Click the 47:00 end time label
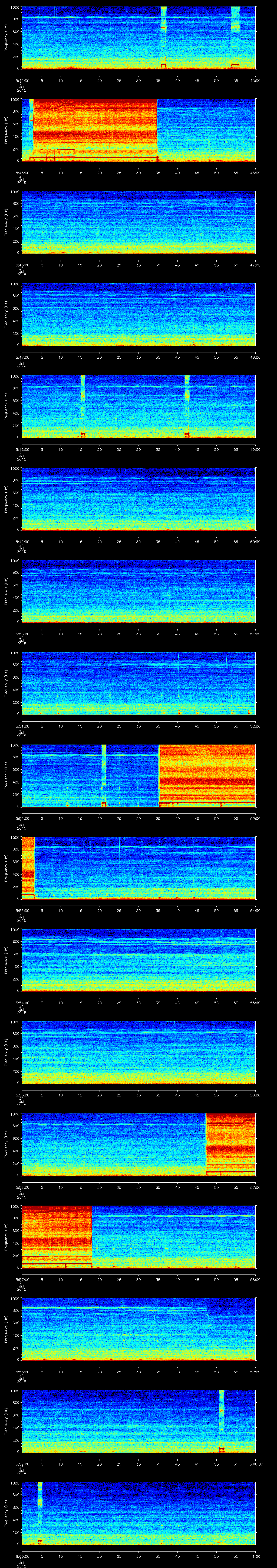This screenshot has width=277, height=1568. 255,265
